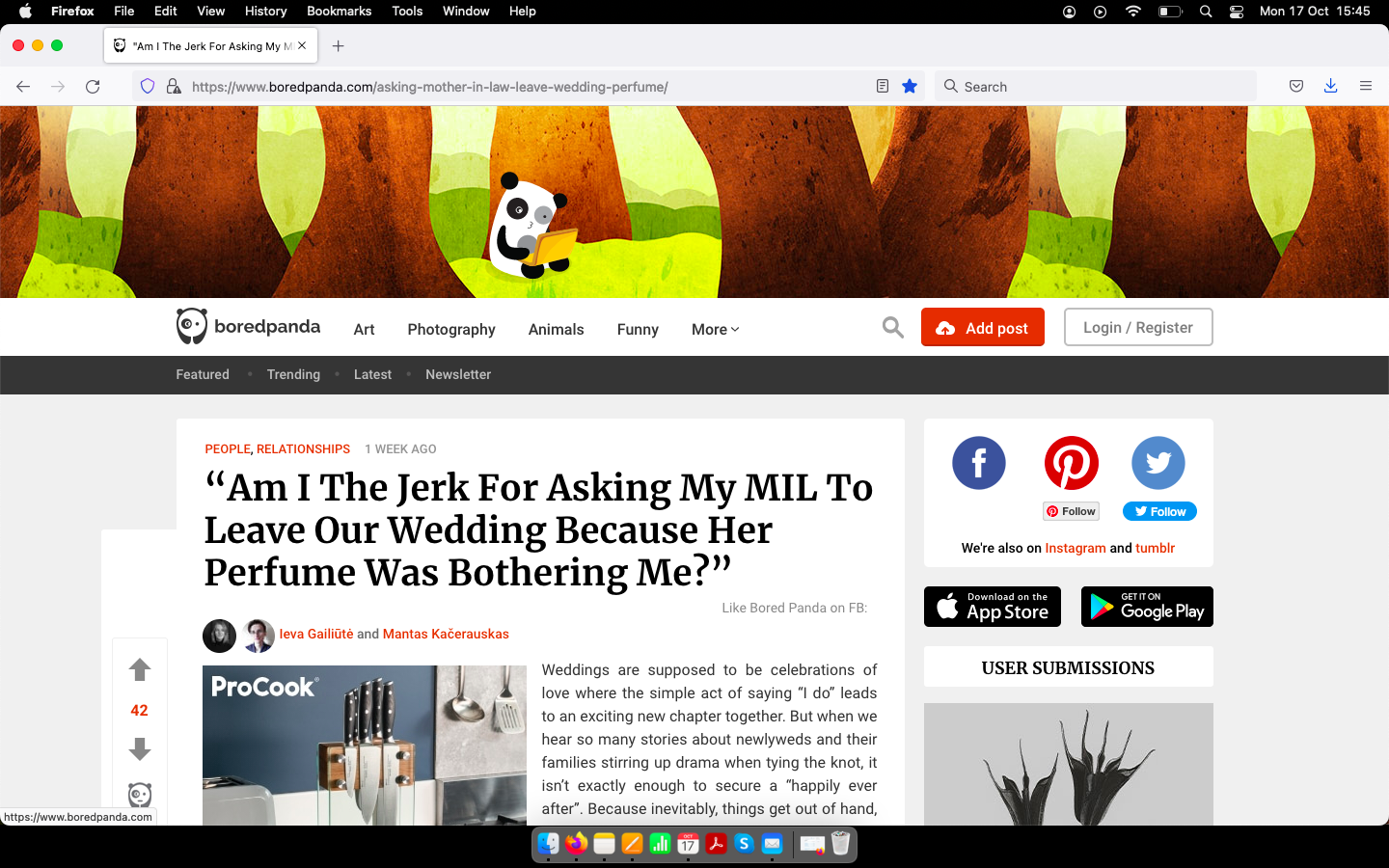Open macOS Control Center in menu bar
1389x868 pixels.
(1237, 12)
